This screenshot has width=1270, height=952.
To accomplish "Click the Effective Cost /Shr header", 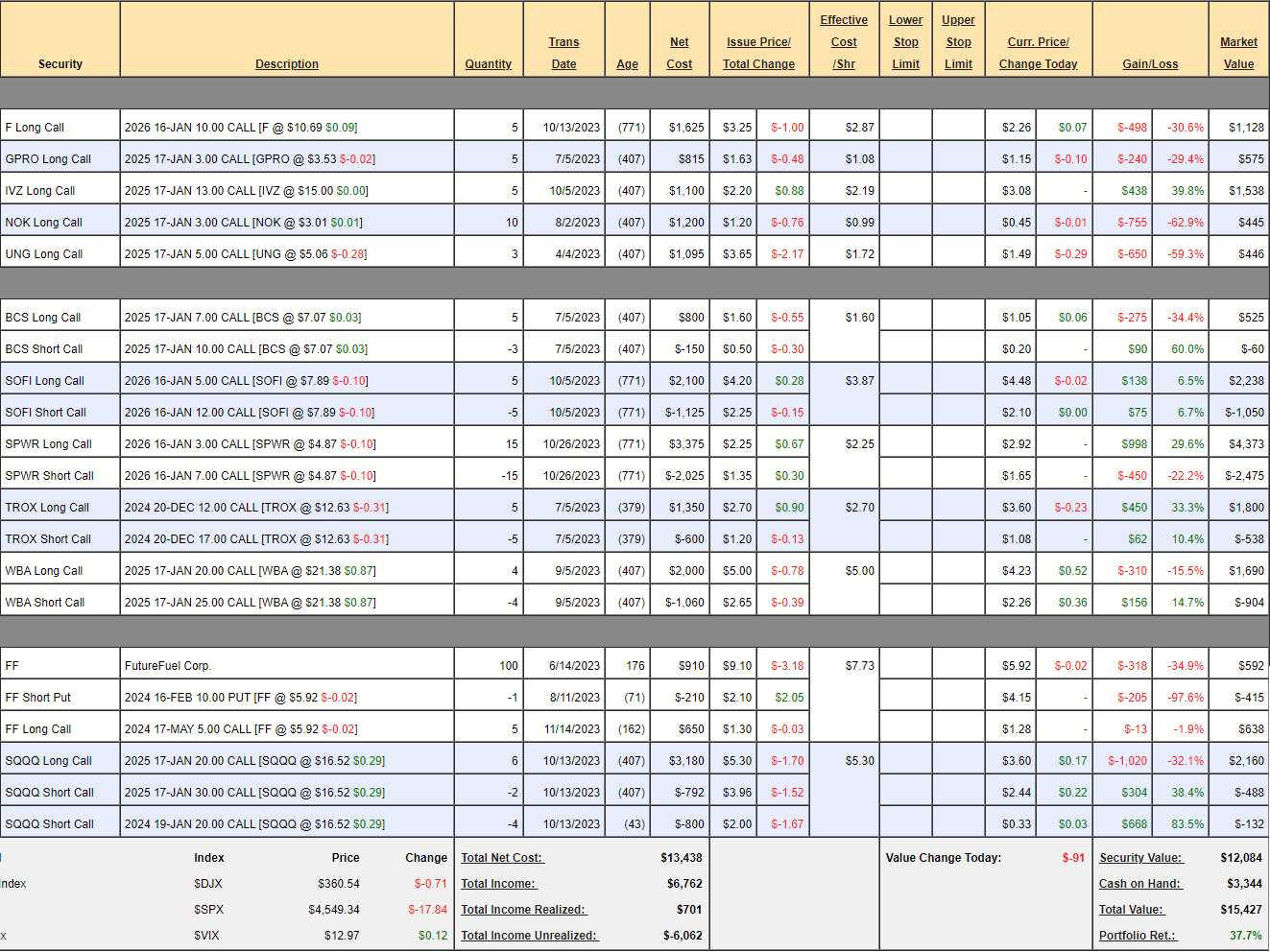I will tap(844, 42).
